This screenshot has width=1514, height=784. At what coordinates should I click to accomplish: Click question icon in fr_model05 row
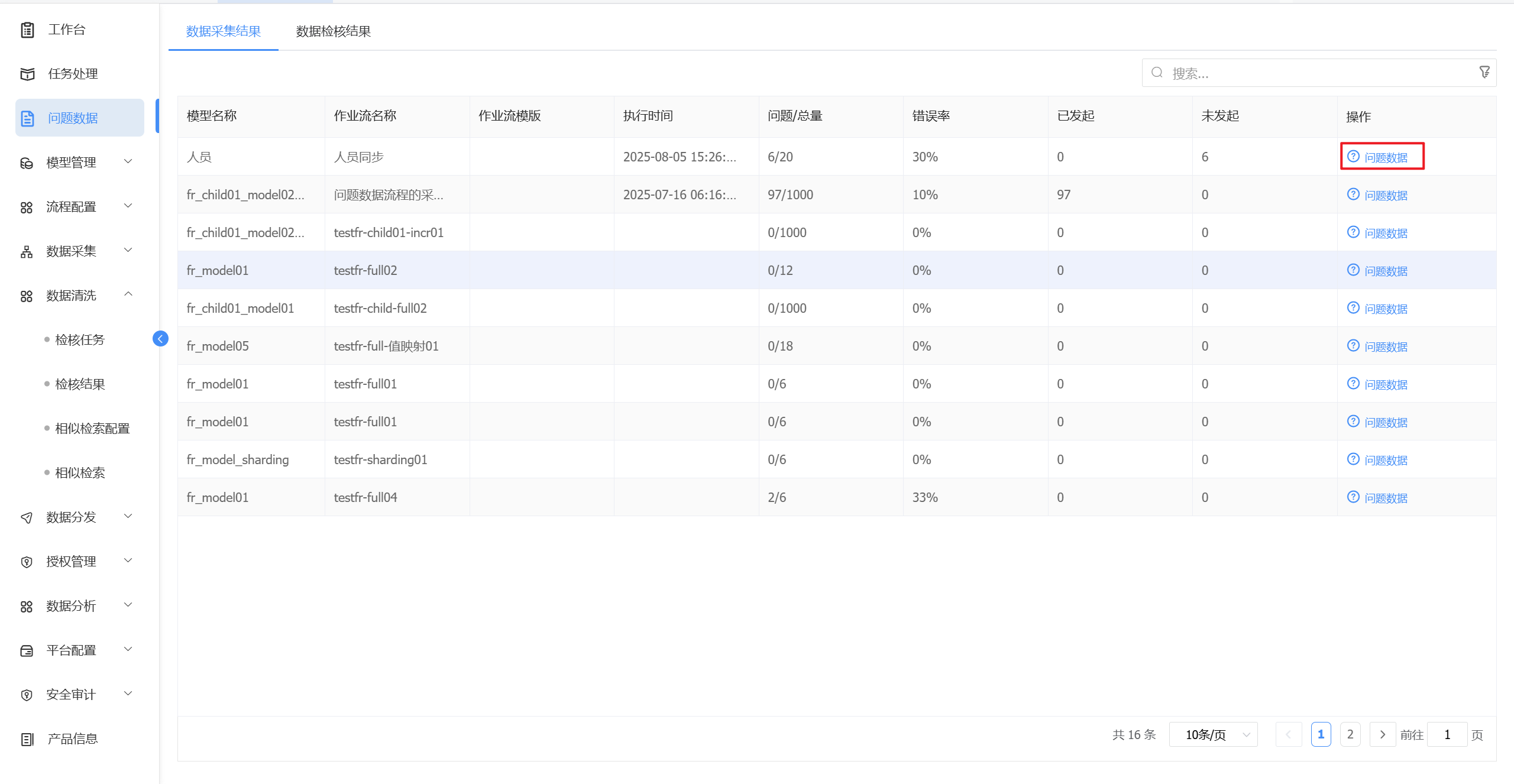point(1353,346)
